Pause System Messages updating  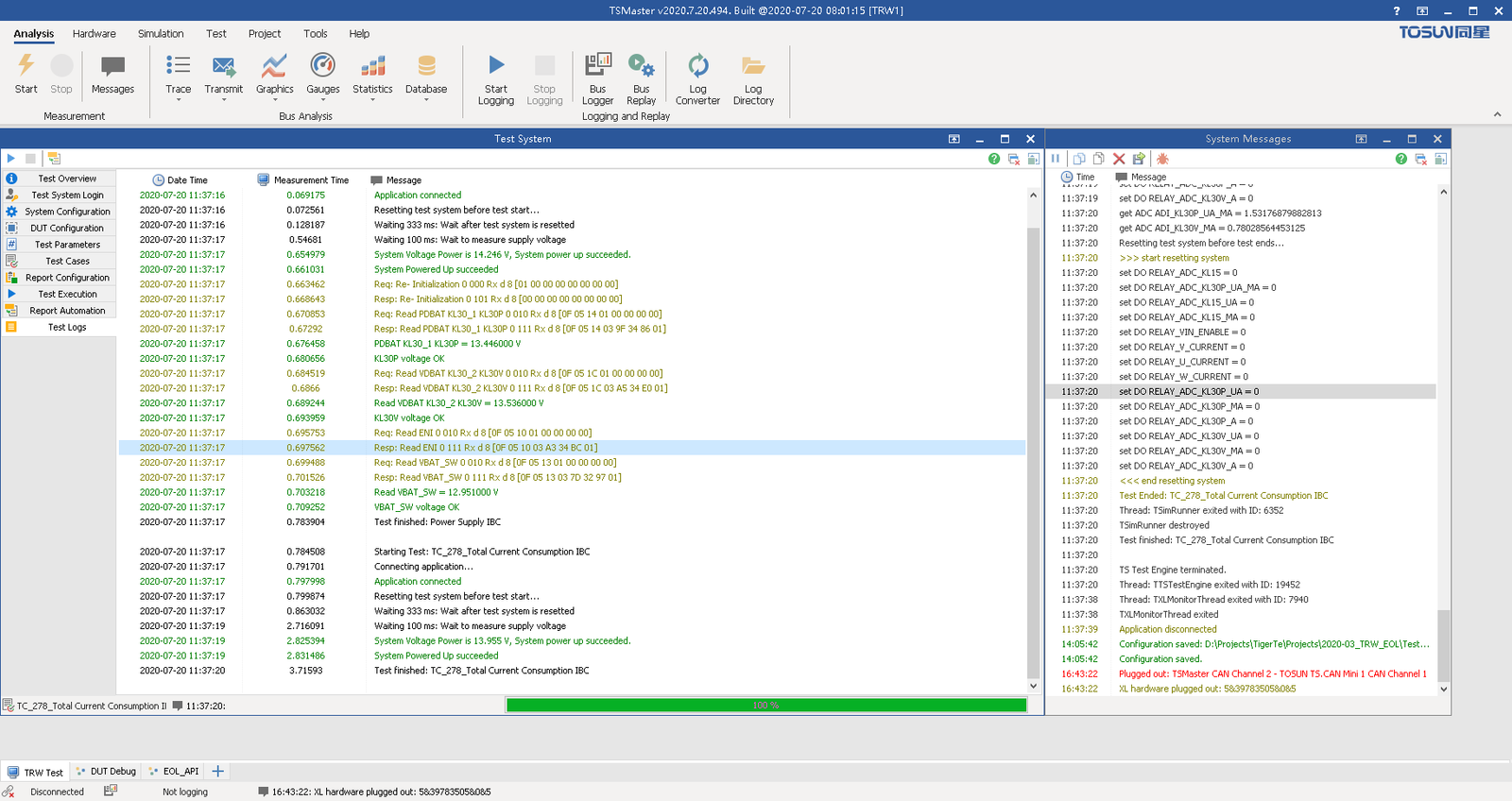(1056, 159)
